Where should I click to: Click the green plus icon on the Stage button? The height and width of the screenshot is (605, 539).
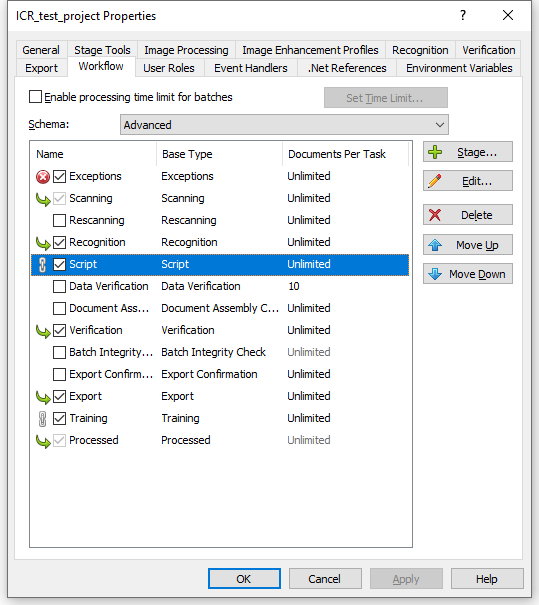tap(435, 152)
